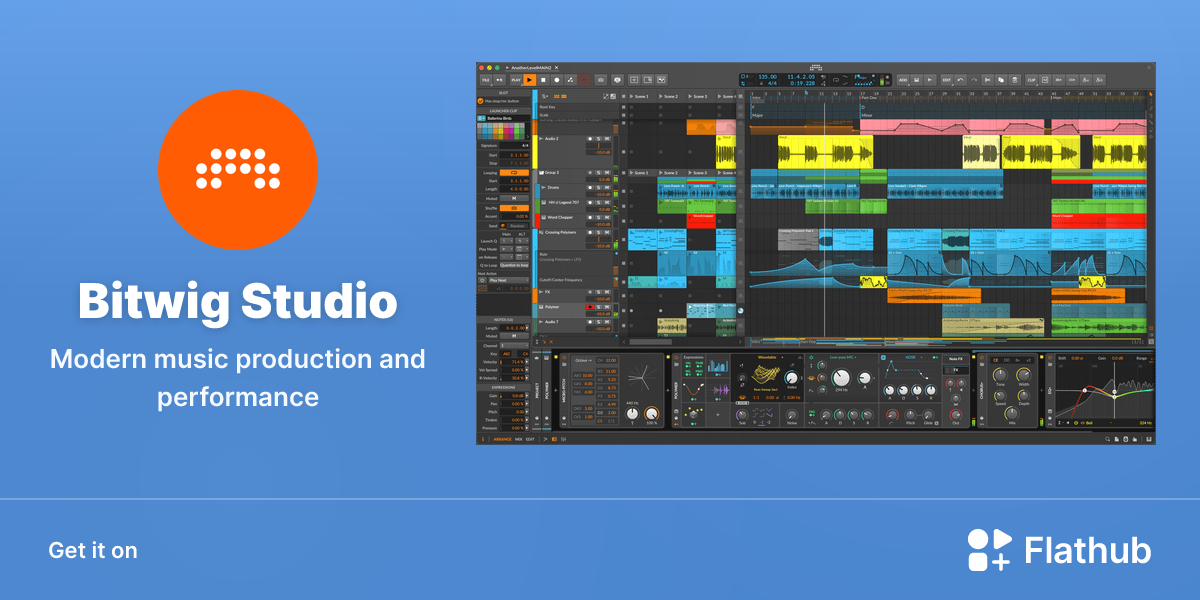Click the Quantize to loop button
Image resolution: width=1200 pixels, height=600 pixels.
point(514,265)
